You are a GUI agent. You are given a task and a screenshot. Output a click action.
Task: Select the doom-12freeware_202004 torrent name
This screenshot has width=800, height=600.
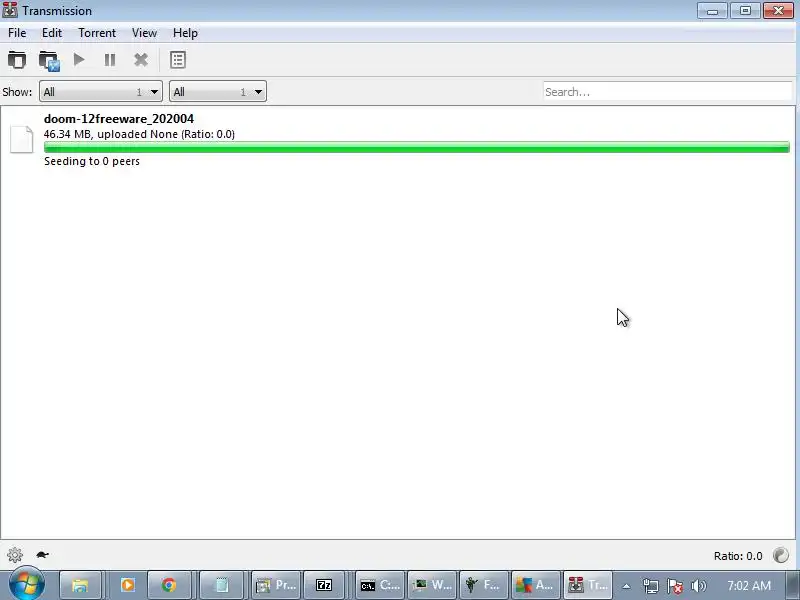pos(119,119)
